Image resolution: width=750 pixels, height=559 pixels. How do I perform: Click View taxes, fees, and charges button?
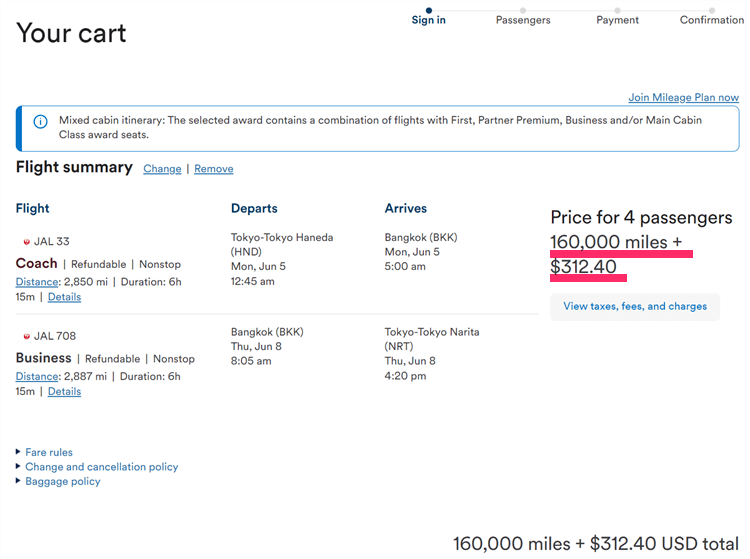tap(635, 306)
